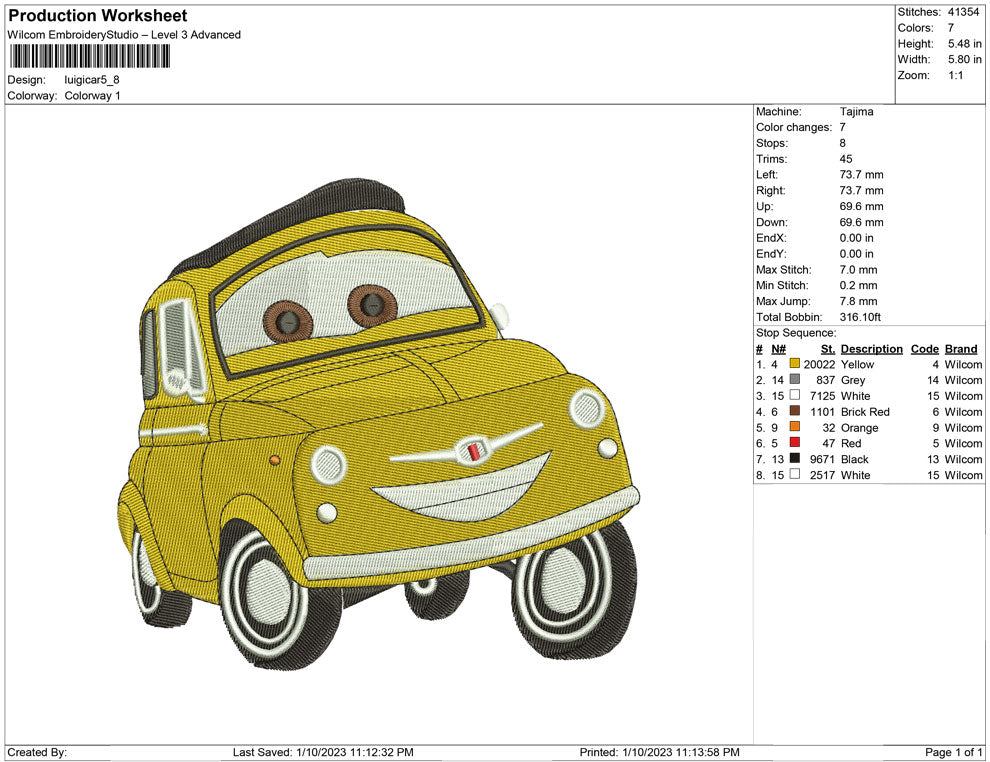Click the St. column header

[x=827, y=349]
